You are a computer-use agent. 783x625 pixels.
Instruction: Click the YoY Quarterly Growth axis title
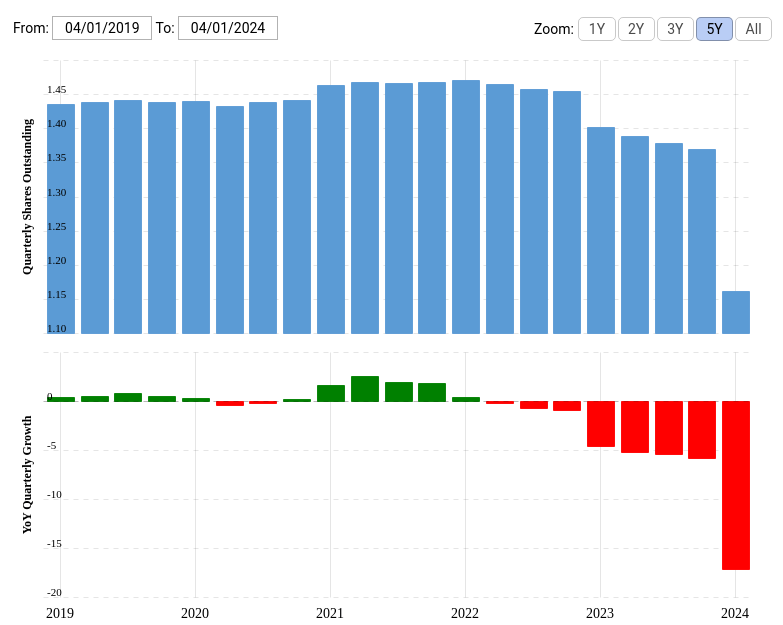click(27, 475)
